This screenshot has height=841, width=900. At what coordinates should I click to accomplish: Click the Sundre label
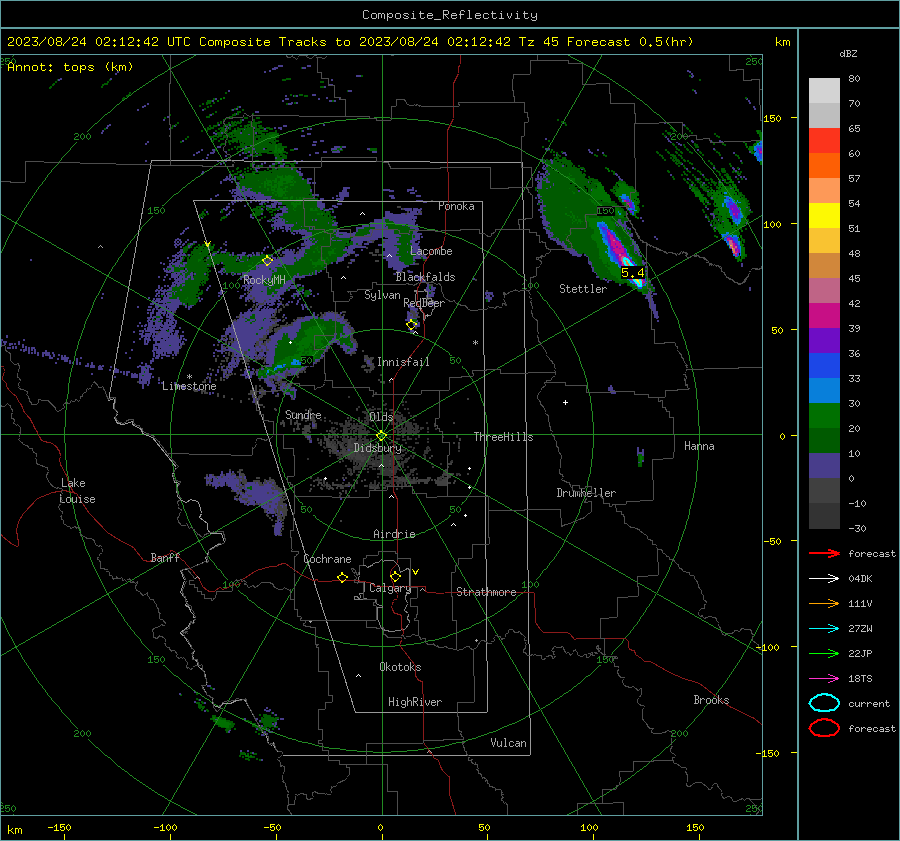pyautogui.click(x=303, y=415)
